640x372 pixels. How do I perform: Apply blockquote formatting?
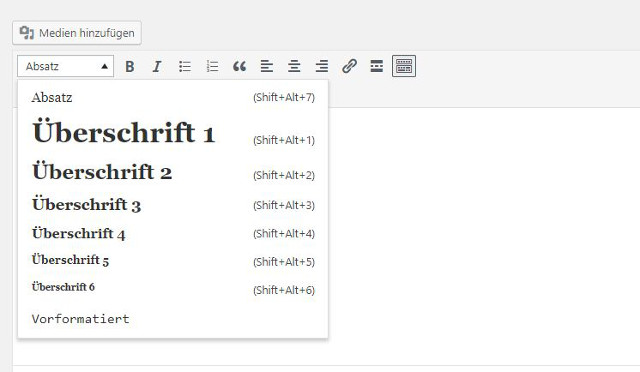tap(240, 66)
